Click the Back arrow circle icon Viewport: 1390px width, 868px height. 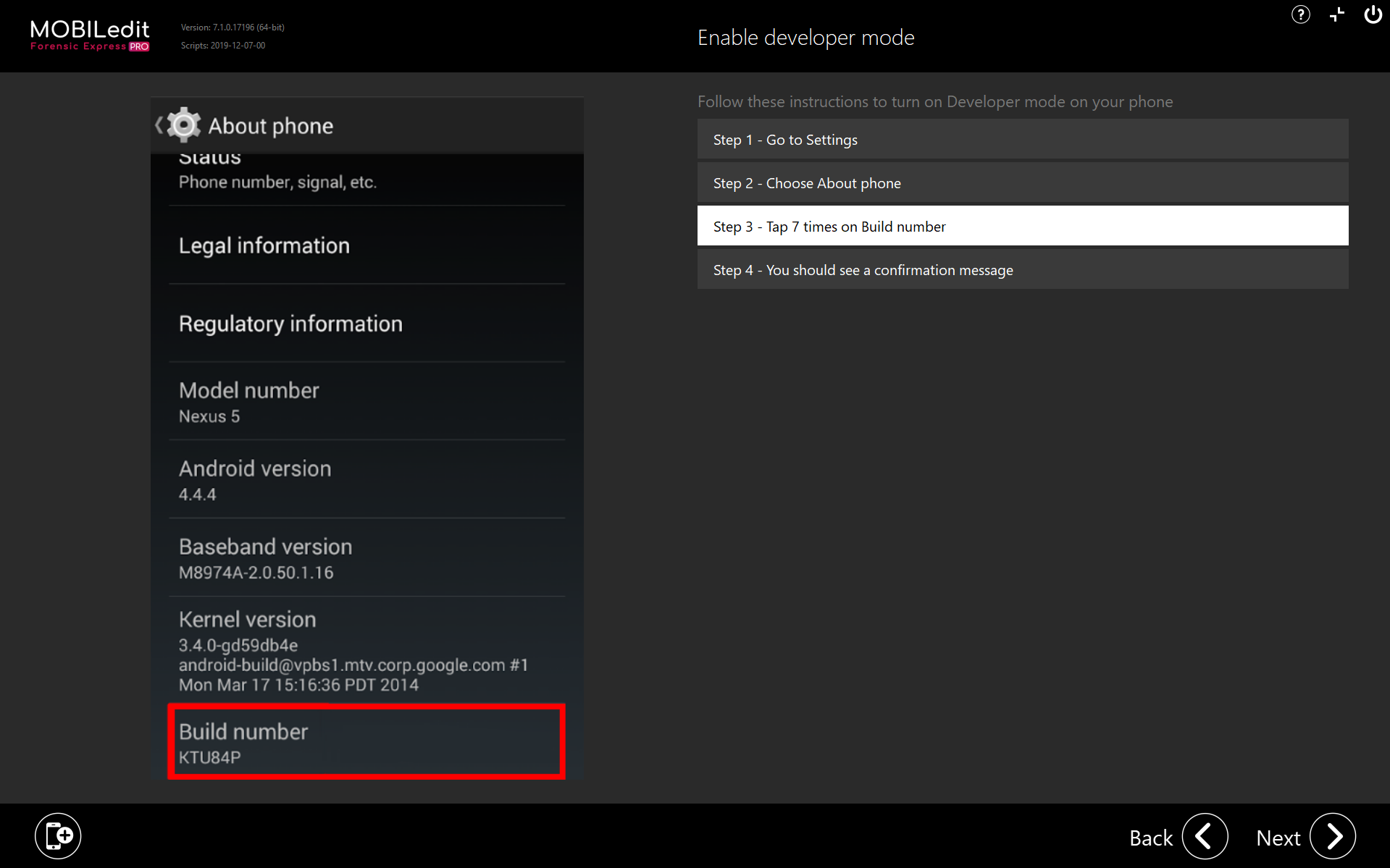[x=1205, y=836]
